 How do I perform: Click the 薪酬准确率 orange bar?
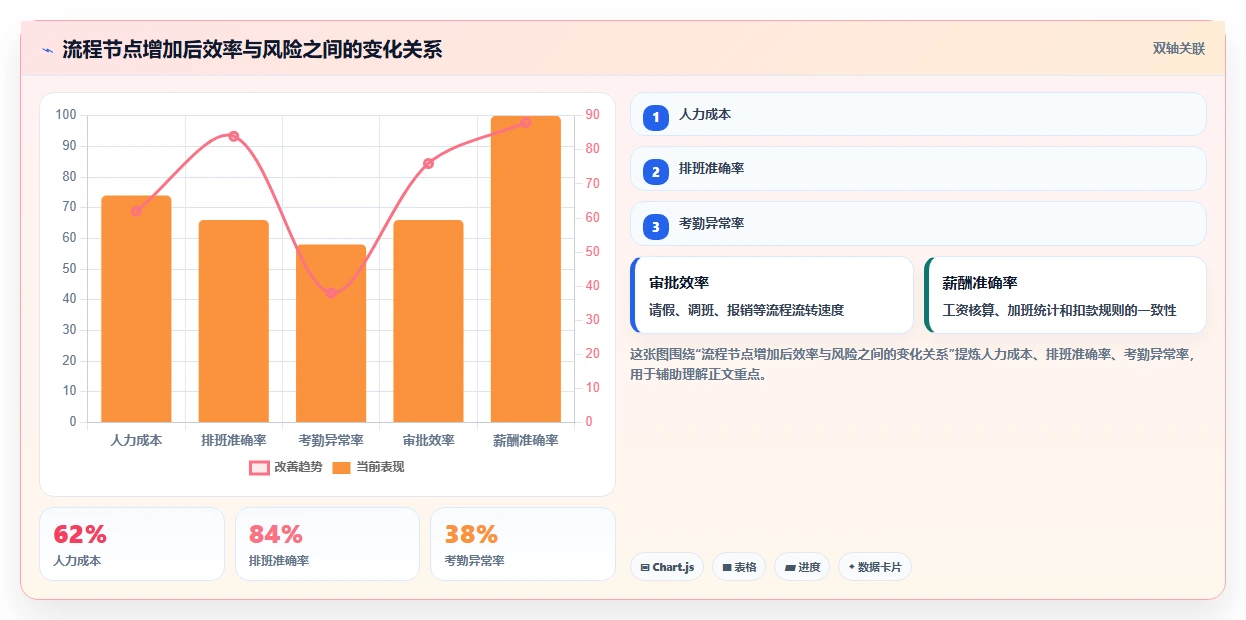point(525,269)
